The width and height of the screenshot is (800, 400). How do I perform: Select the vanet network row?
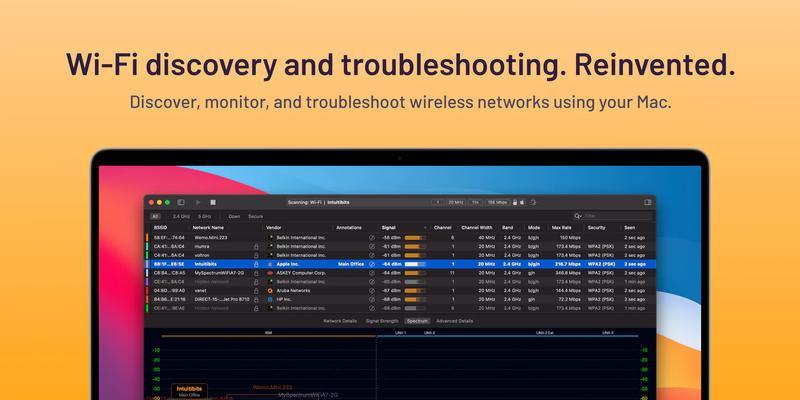(400, 290)
